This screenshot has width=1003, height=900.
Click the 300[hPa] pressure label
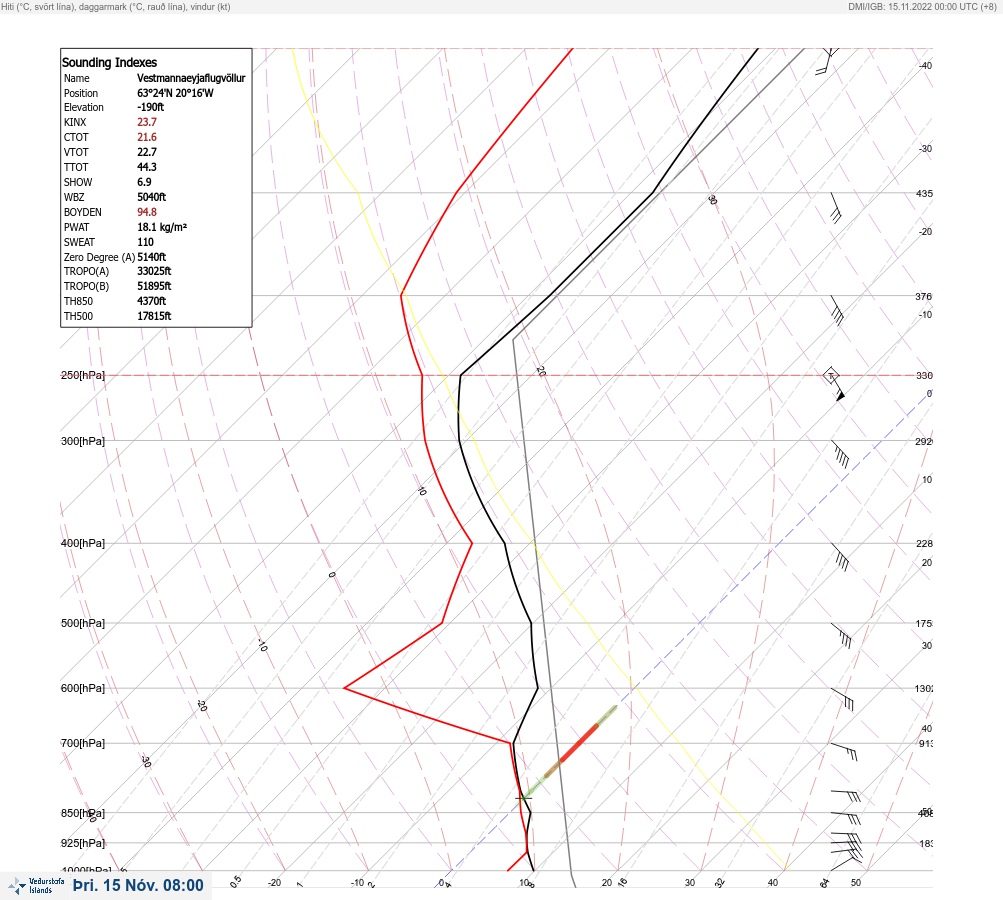point(83,441)
